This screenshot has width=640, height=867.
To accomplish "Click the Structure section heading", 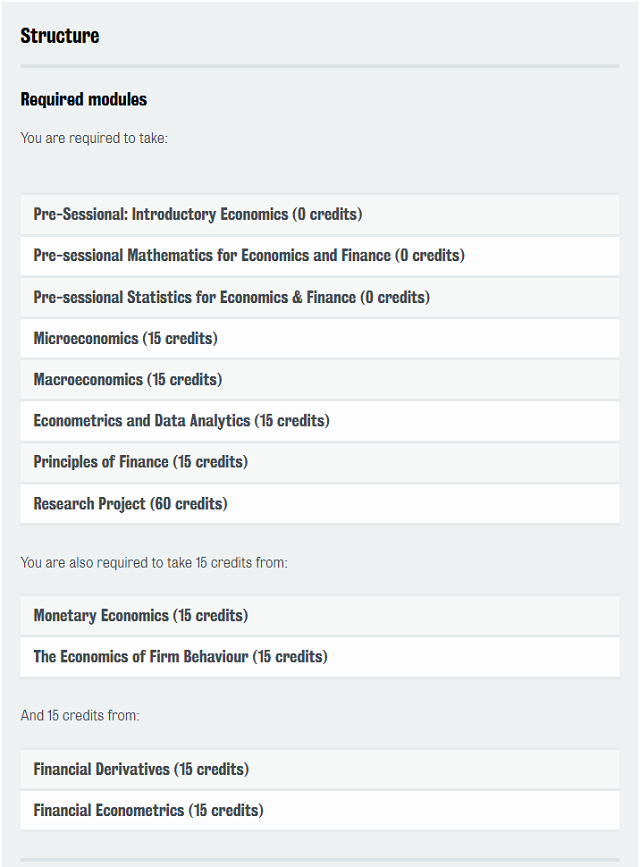I will coord(60,36).
